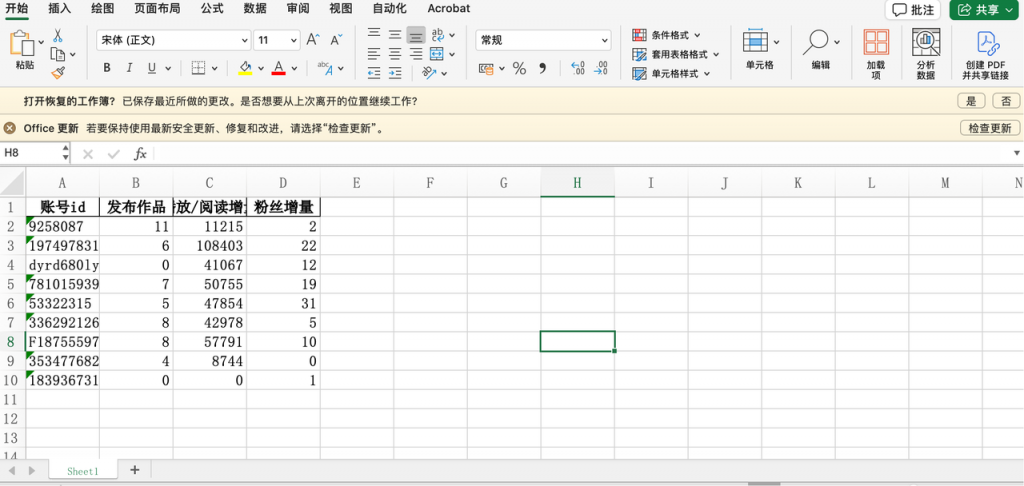Click the center text horizontally icon
The height and width of the screenshot is (486, 1024).
395,54
